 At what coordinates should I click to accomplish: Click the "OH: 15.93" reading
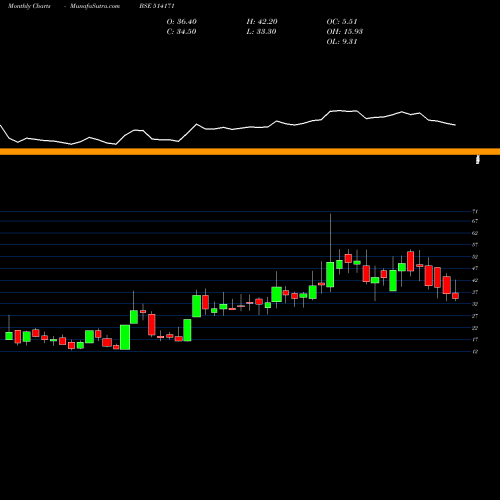(x=345, y=32)
